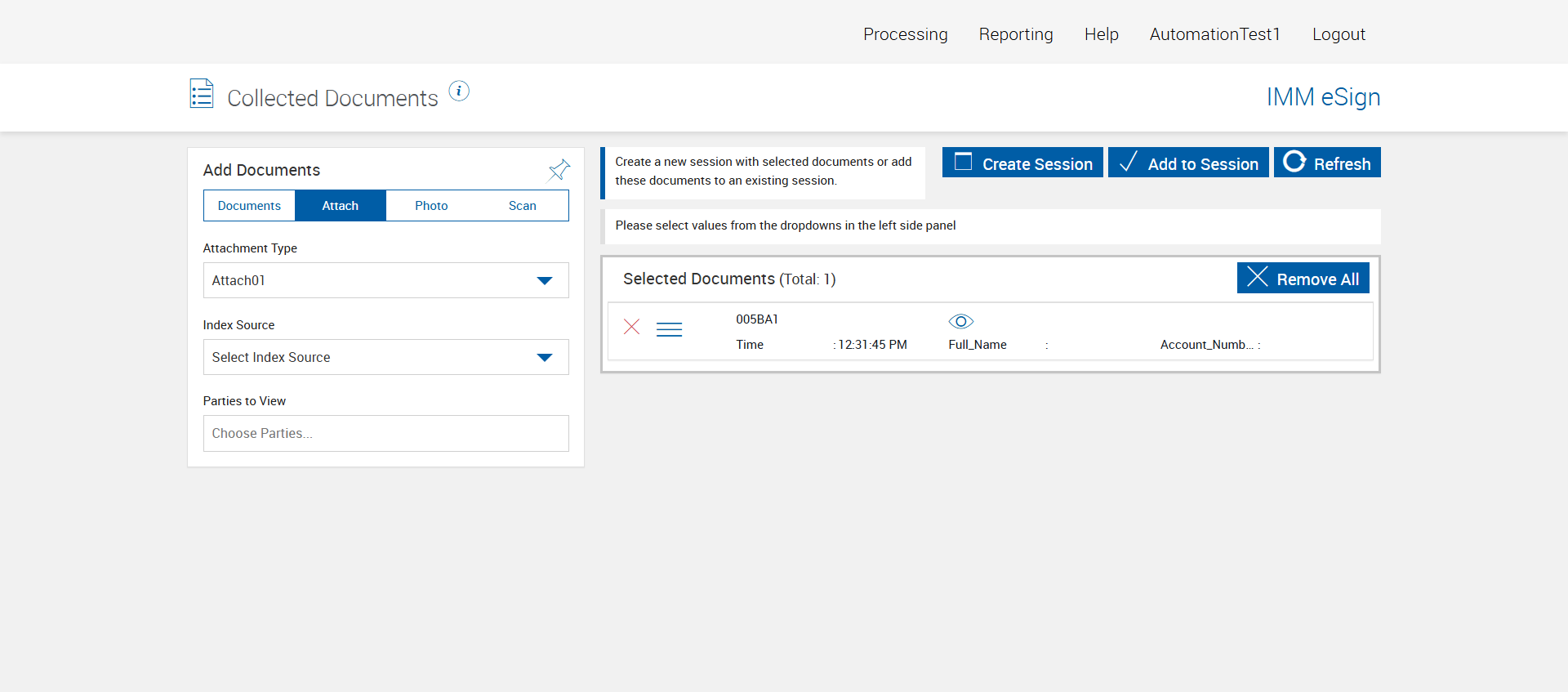1568x692 pixels.
Task: Preview document 005BA1 with the eye icon
Action: (x=960, y=321)
